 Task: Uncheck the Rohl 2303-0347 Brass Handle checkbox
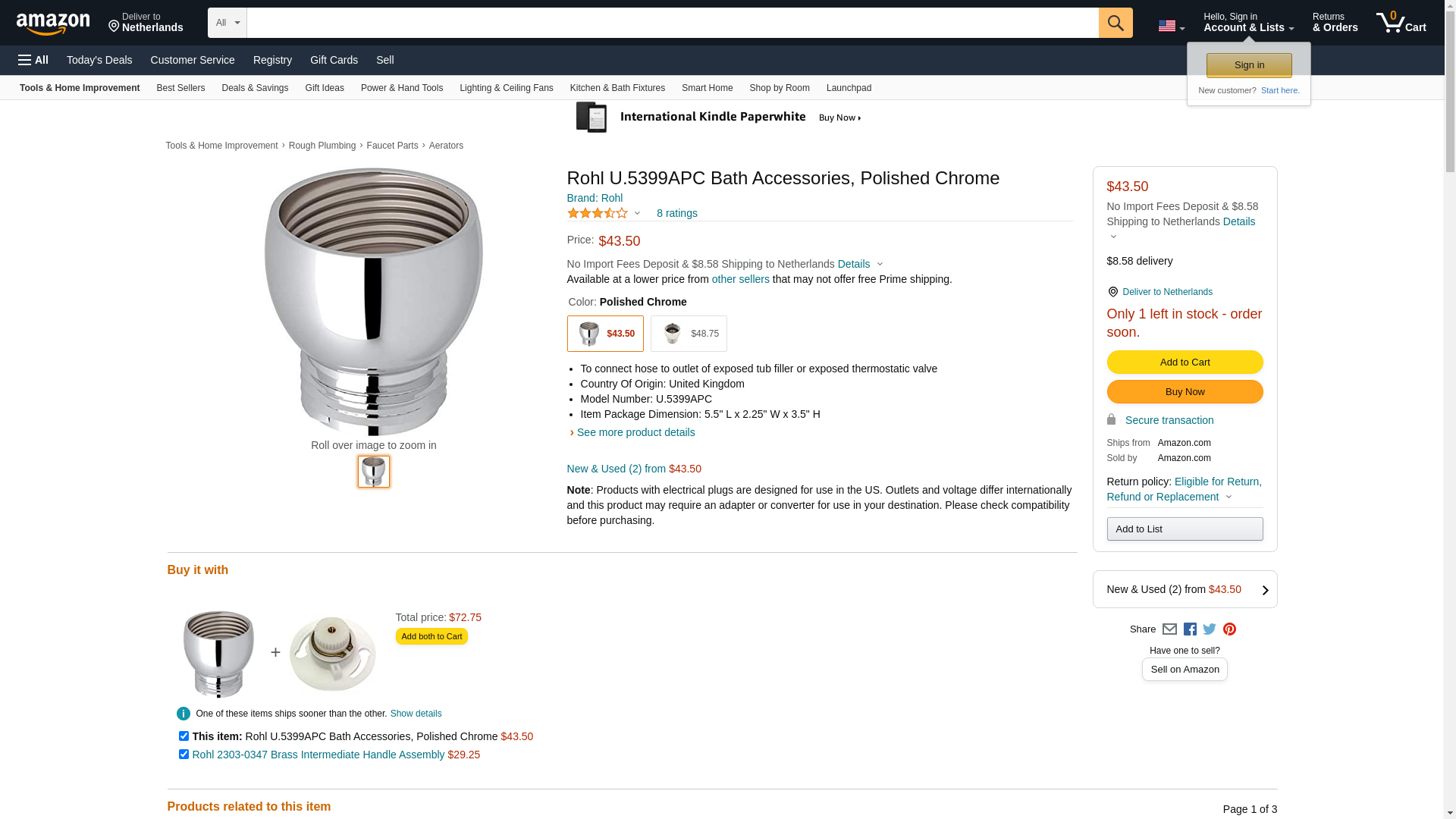184,755
